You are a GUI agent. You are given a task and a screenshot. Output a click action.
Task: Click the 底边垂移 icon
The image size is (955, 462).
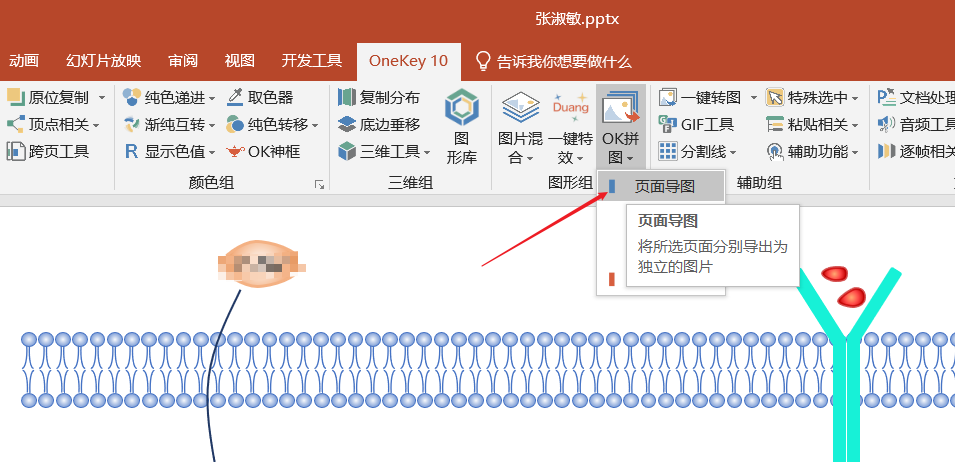pos(347,125)
